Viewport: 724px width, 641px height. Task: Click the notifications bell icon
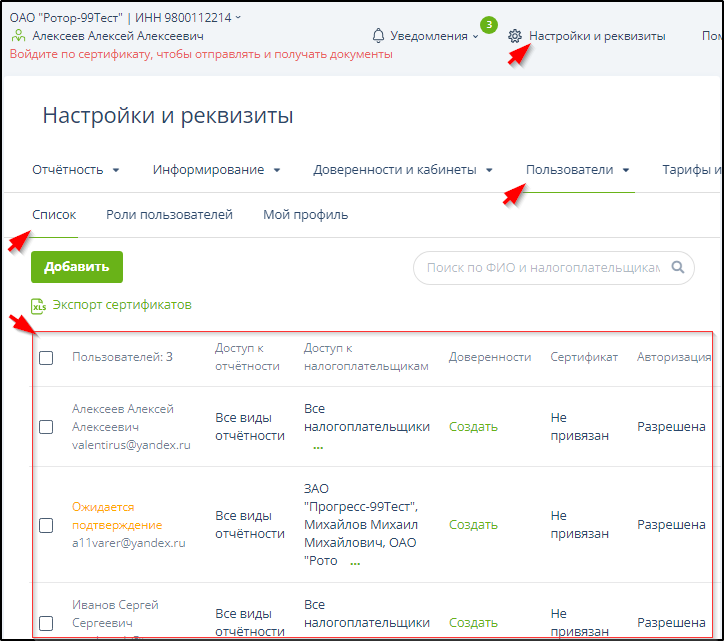[x=378, y=36]
